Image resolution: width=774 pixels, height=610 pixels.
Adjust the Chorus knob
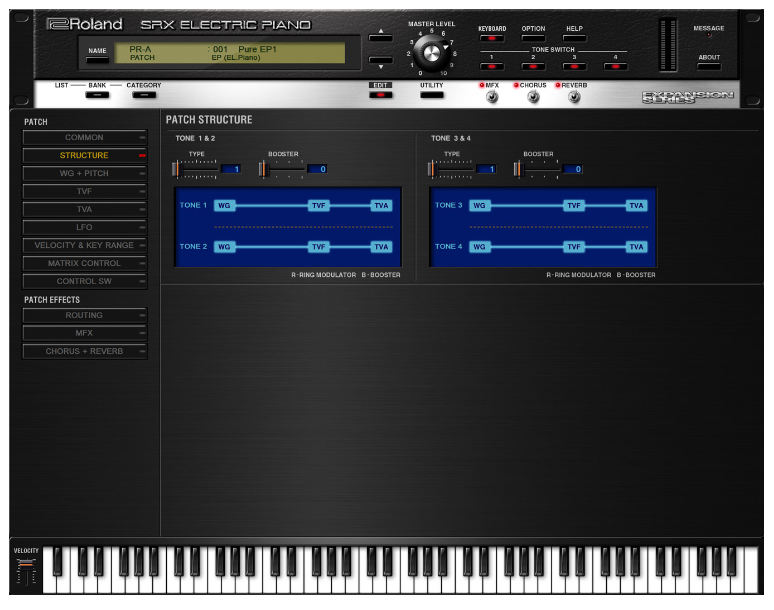(x=533, y=97)
